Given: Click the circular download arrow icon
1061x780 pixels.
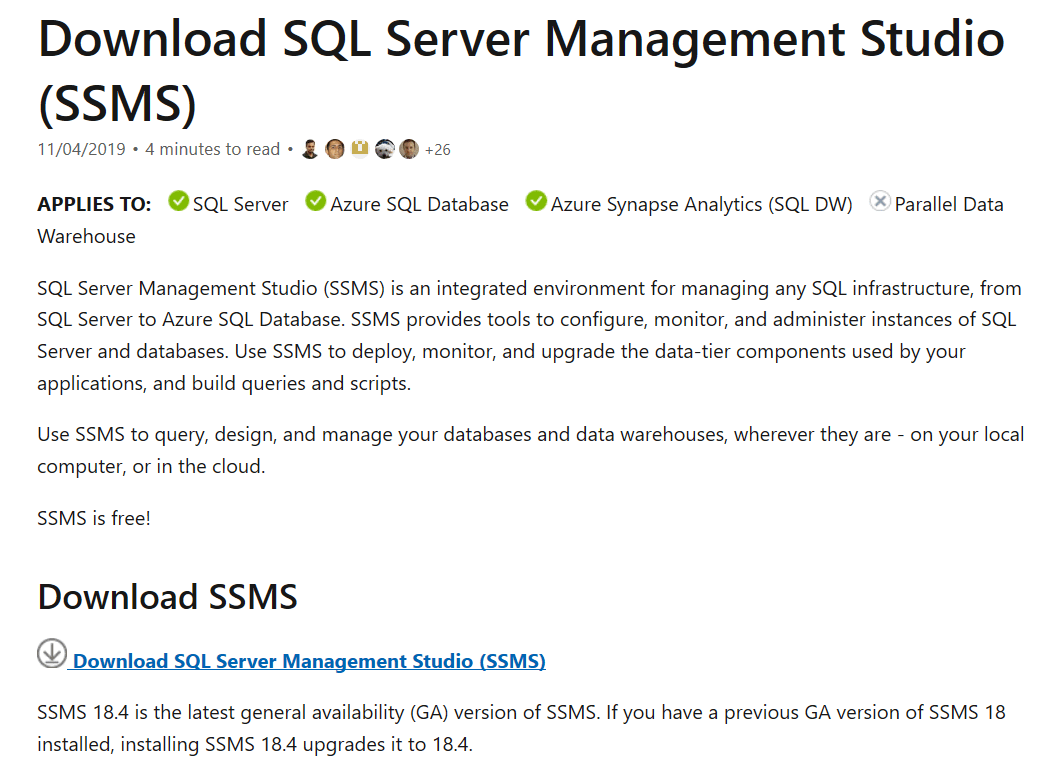Looking at the screenshot, I should (52, 653).
